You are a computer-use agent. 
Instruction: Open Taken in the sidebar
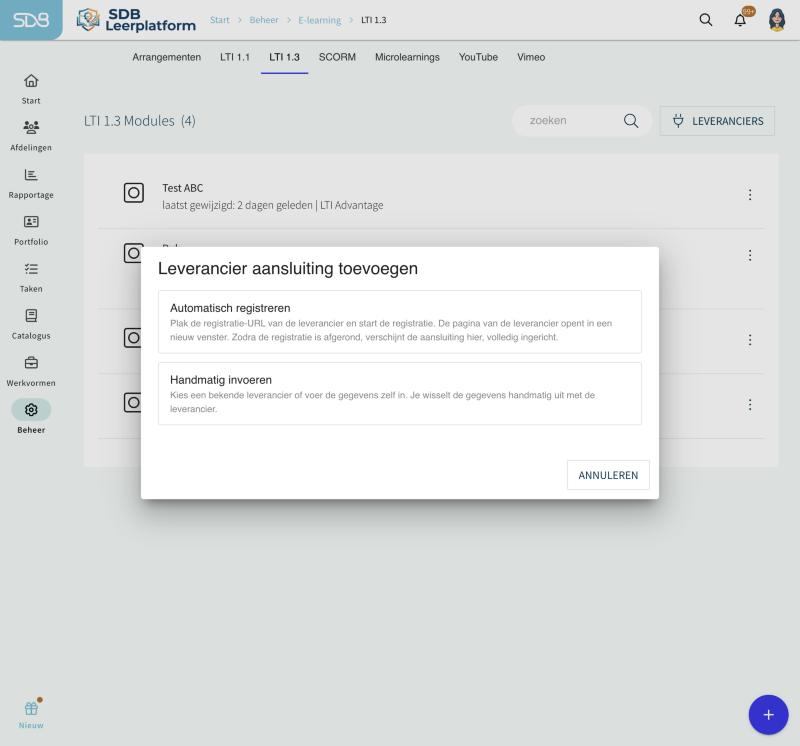click(31, 278)
